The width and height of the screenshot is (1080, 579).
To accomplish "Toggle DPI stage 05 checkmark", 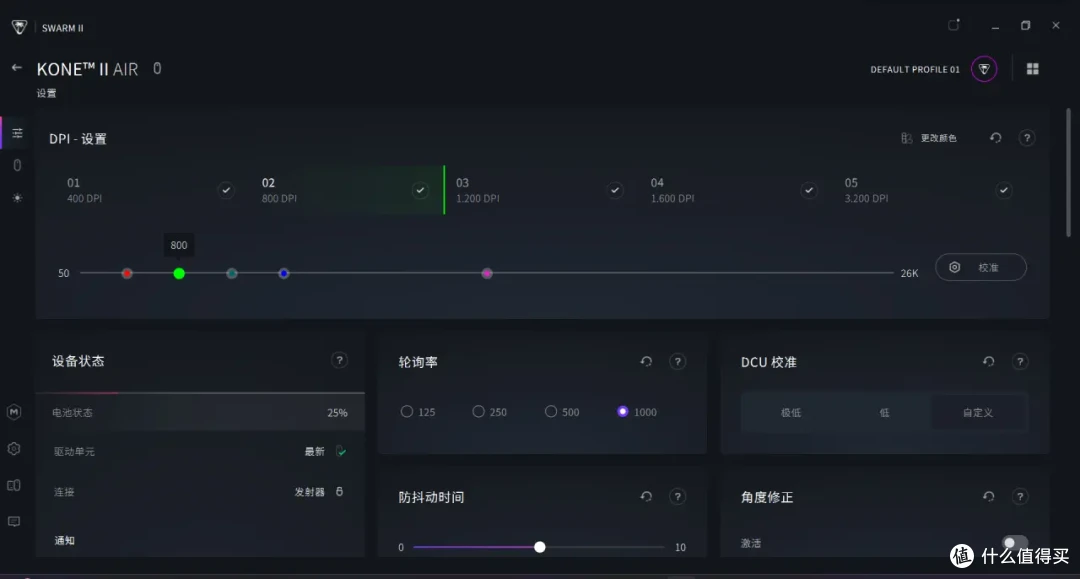I will 1004,190.
